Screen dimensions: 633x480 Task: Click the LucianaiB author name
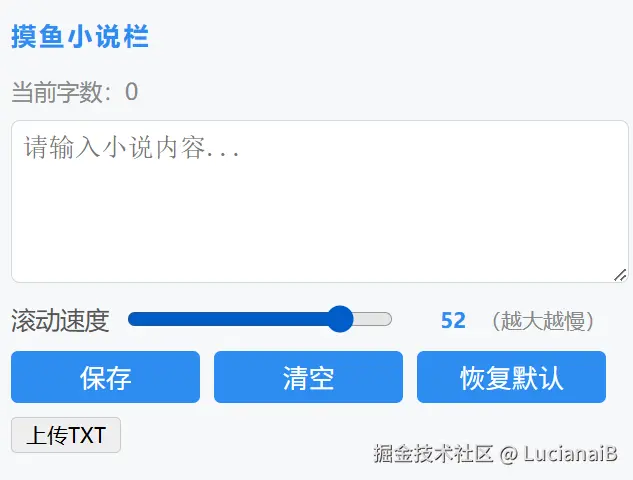[570, 453]
